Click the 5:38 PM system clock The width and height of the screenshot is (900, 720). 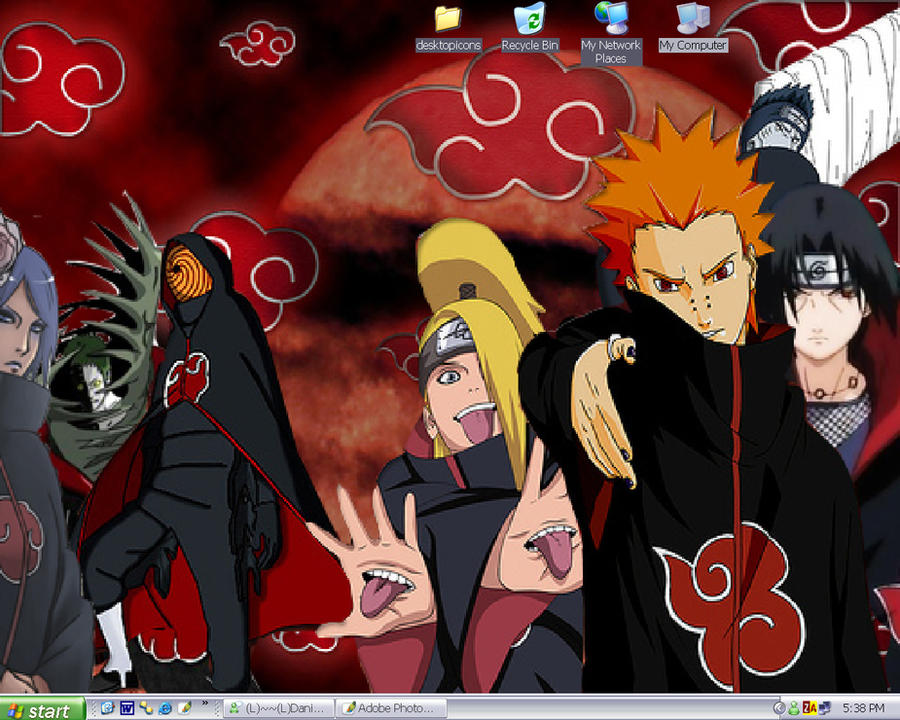pyautogui.click(x=863, y=709)
